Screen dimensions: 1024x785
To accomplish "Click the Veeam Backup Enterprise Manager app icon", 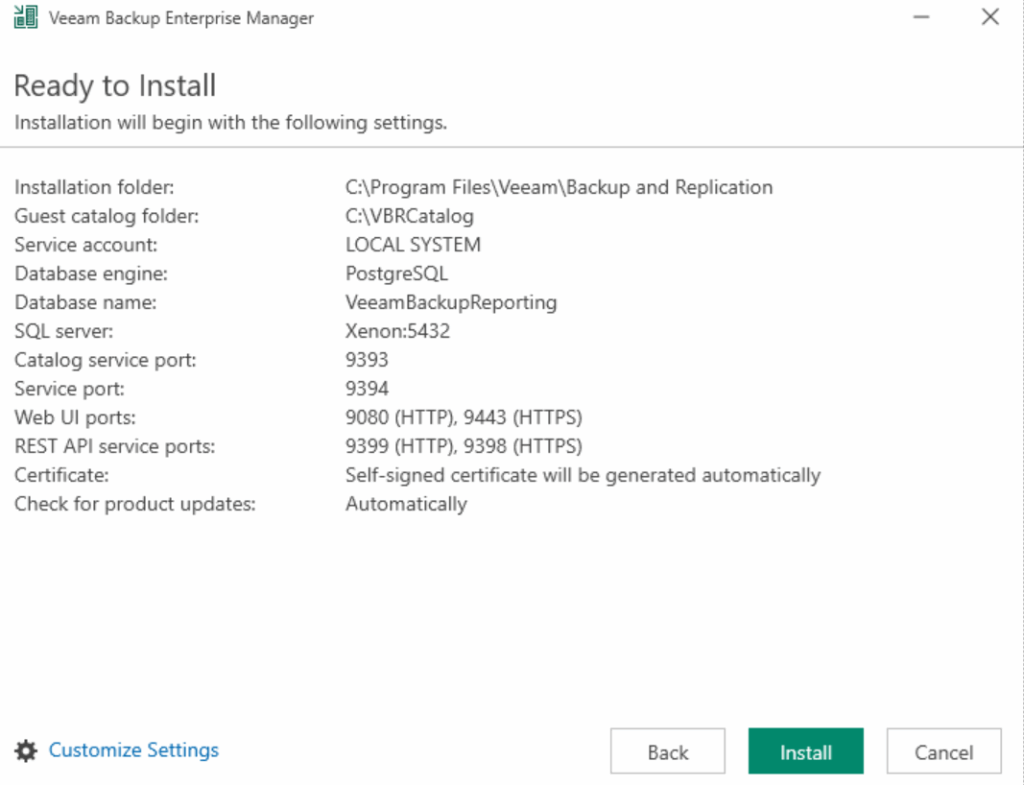I will (x=25, y=17).
